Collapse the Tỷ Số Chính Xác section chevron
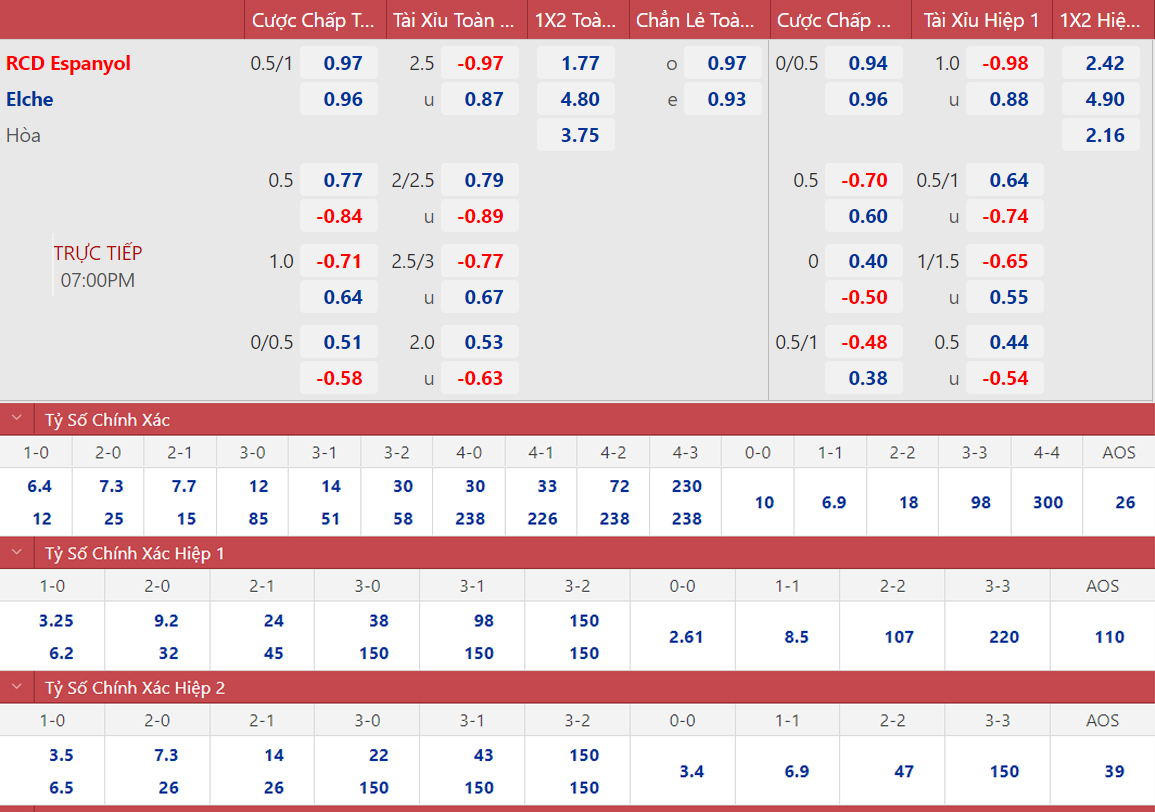 [16, 419]
